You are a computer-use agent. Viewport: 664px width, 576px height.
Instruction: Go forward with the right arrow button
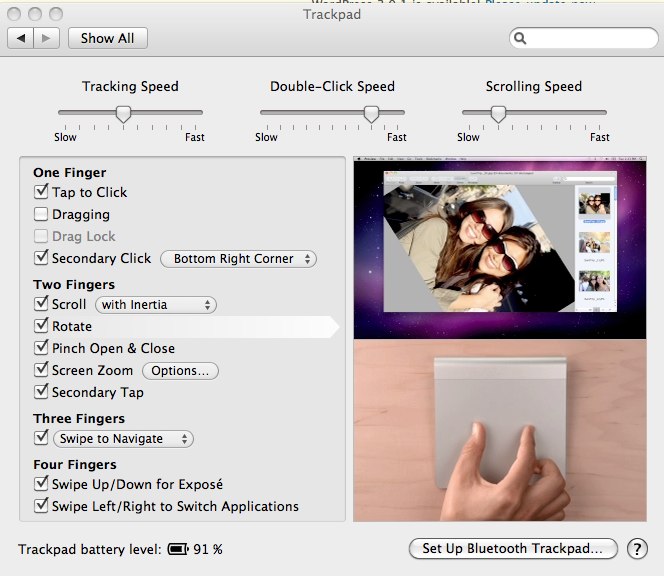point(46,38)
